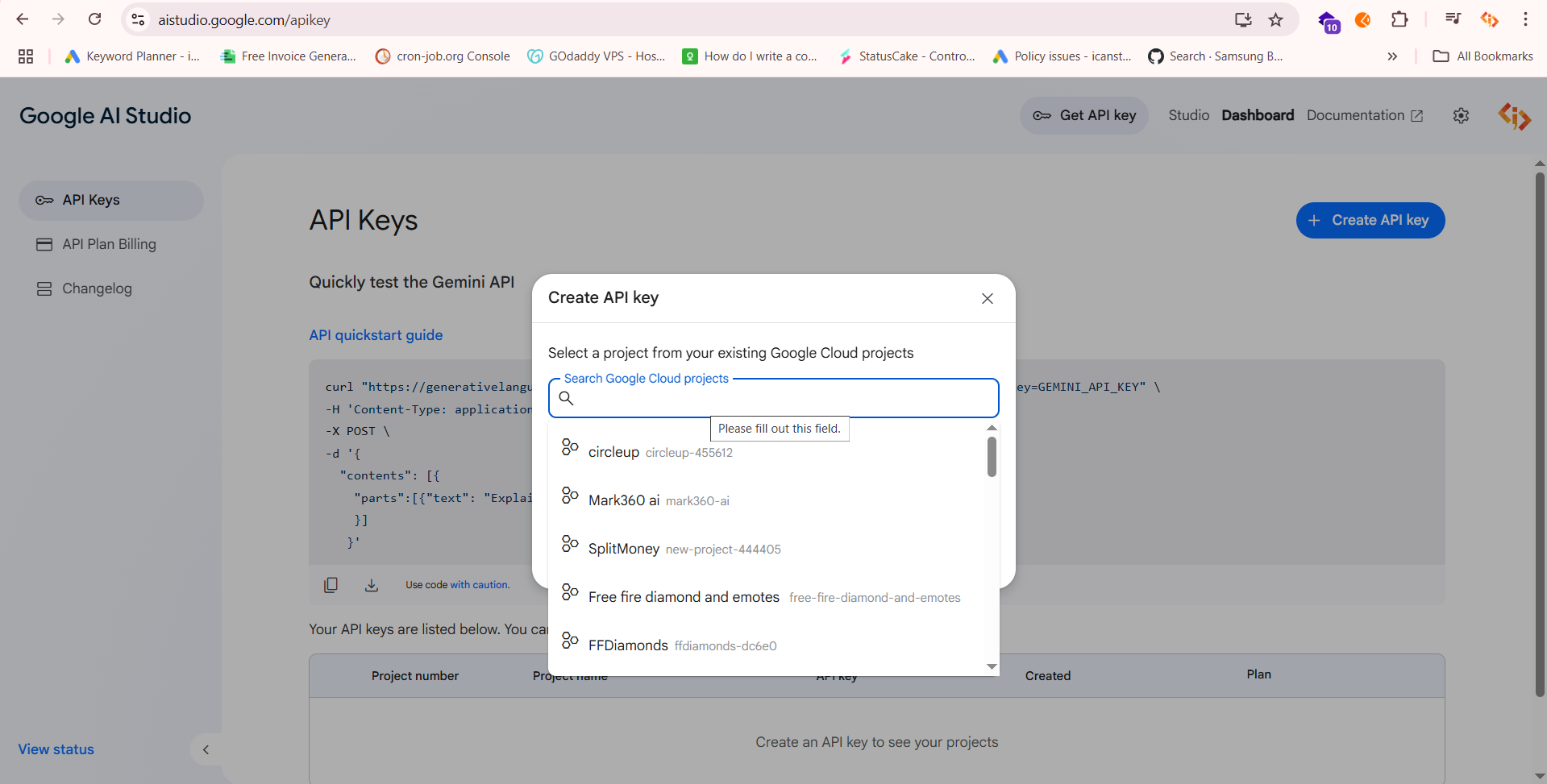
Task: Download the code snippet
Action: point(371,585)
